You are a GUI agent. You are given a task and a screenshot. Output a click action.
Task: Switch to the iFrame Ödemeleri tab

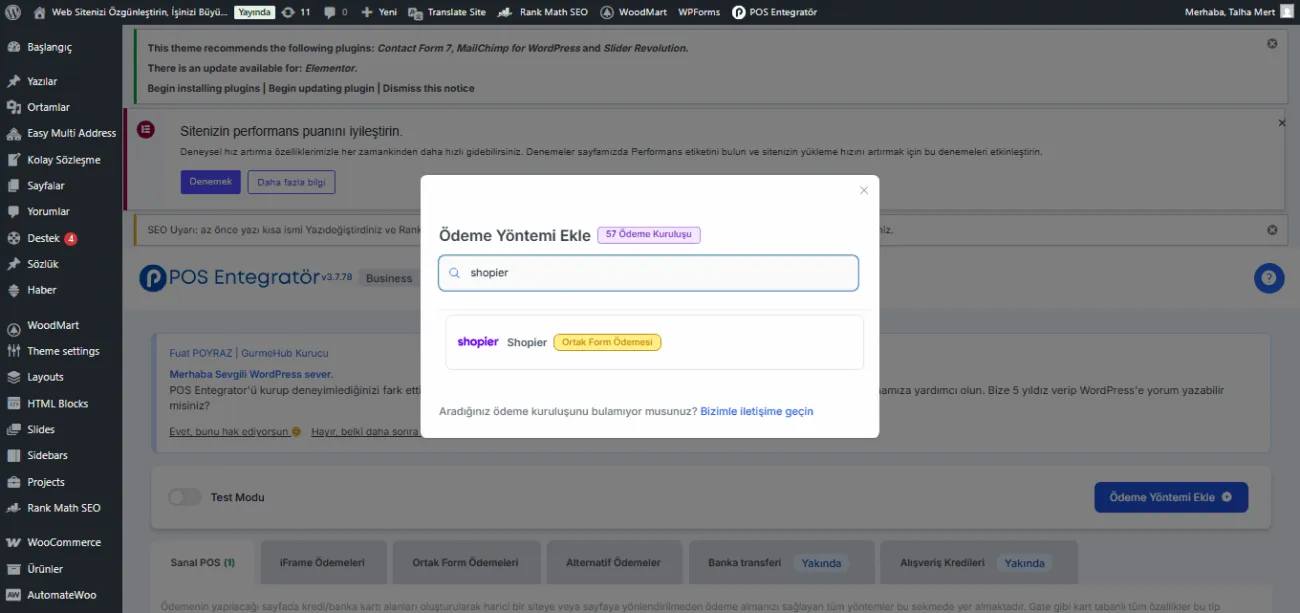[x=322, y=563]
